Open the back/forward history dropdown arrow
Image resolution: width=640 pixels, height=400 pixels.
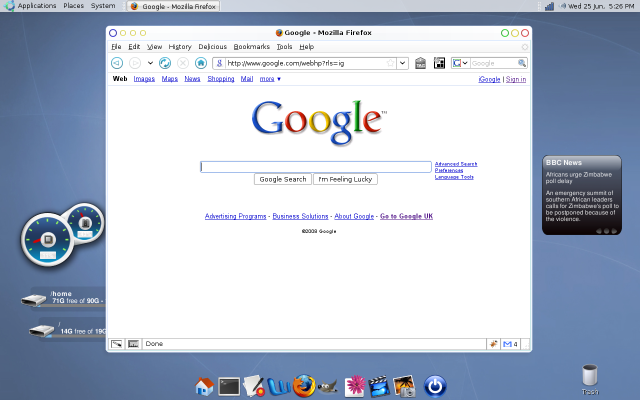150,63
